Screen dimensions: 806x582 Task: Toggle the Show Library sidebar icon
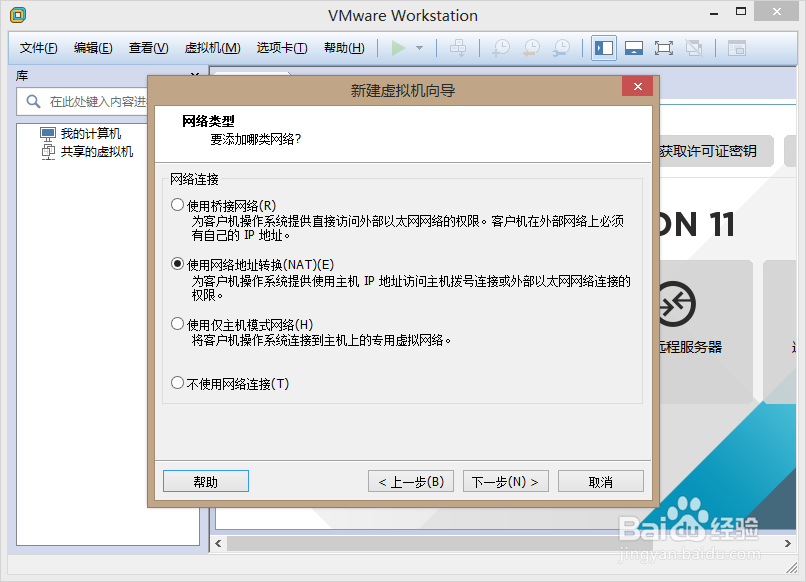coord(603,48)
